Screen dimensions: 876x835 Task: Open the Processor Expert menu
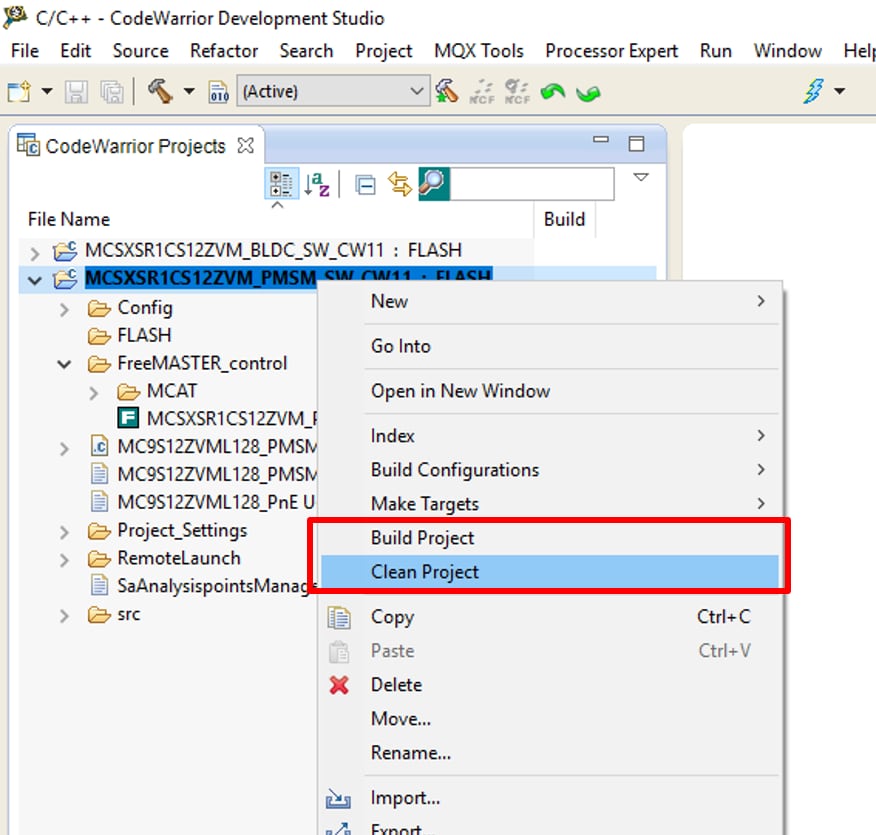click(x=611, y=51)
